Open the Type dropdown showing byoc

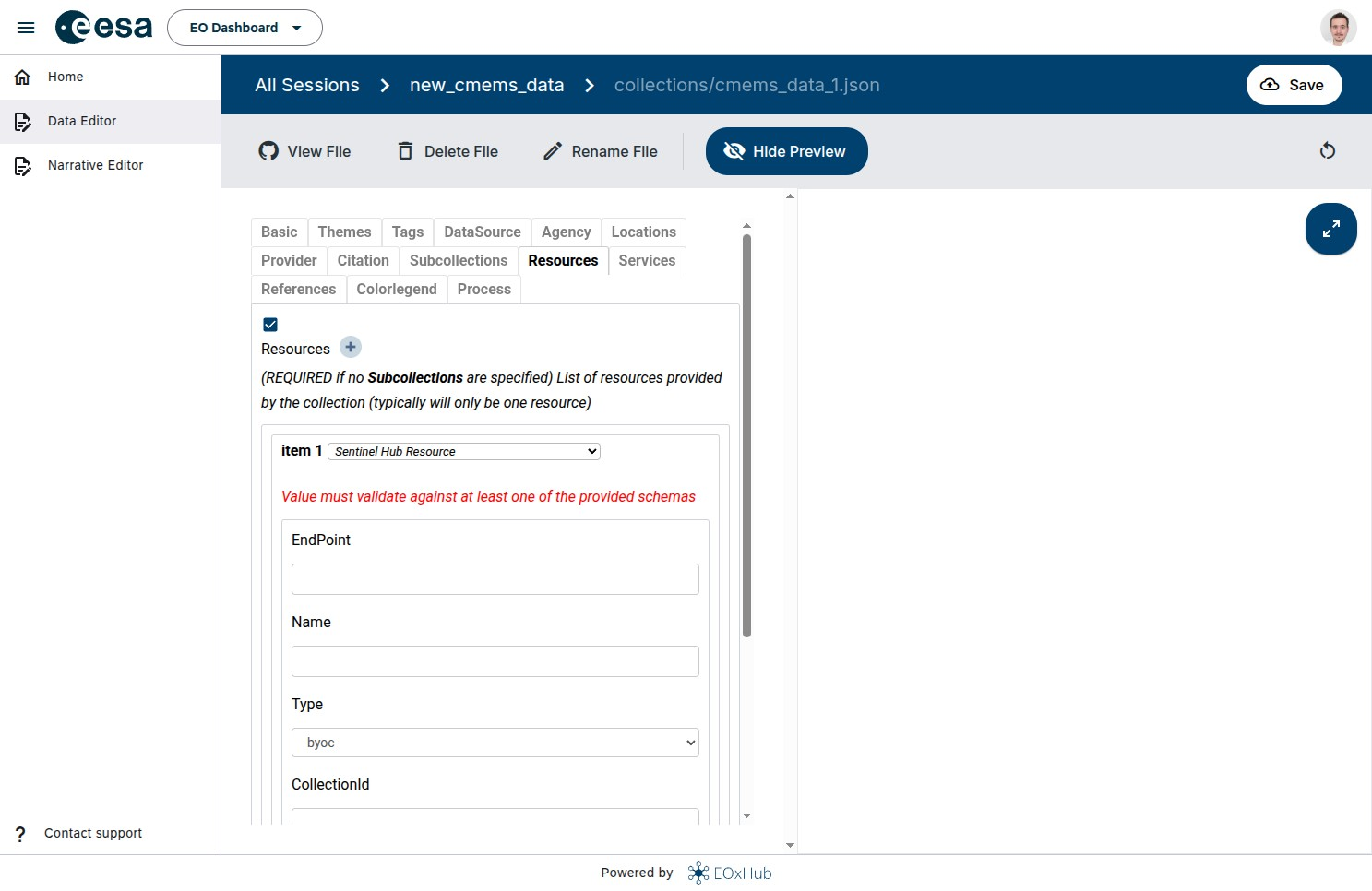[x=495, y=742]
